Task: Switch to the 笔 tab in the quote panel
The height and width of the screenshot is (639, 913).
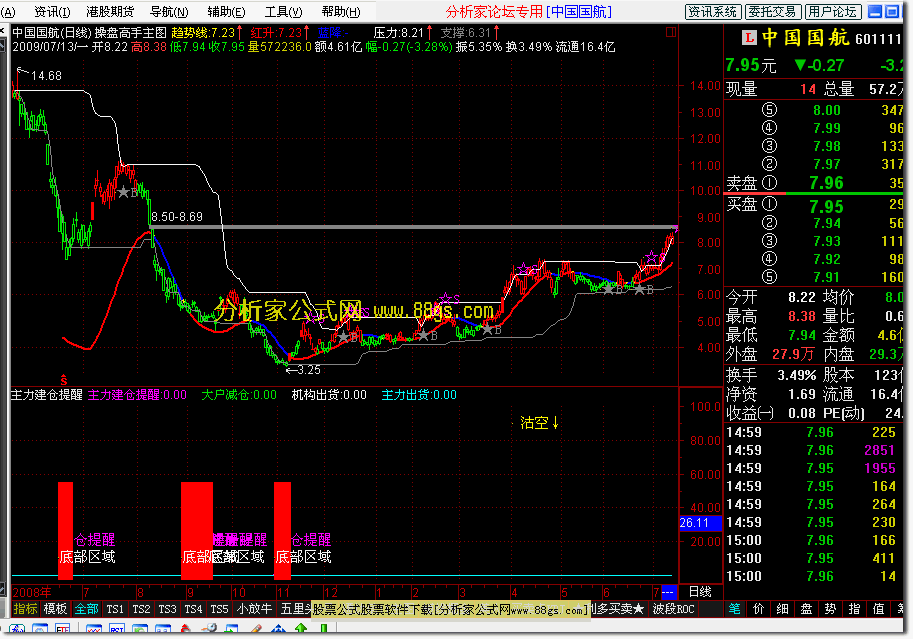Action: click(x=735, y=609)
